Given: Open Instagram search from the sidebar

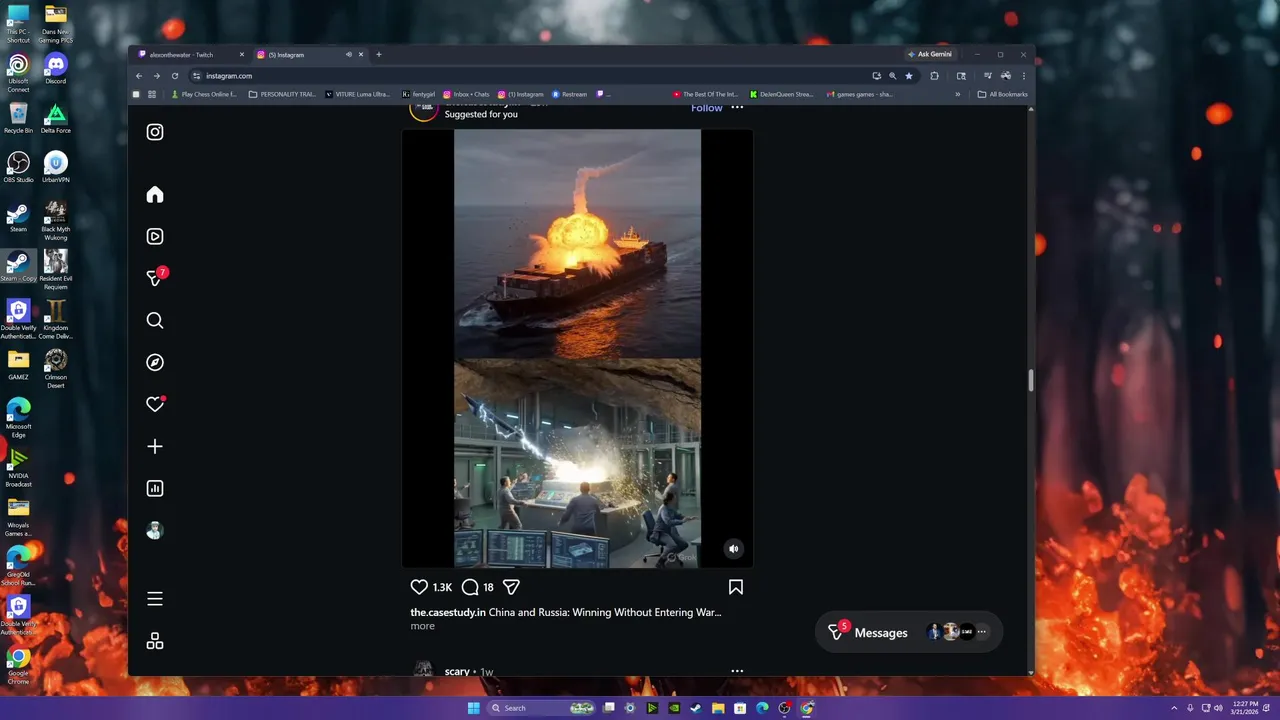Looking at the screenshot, I should pos(155,320).
